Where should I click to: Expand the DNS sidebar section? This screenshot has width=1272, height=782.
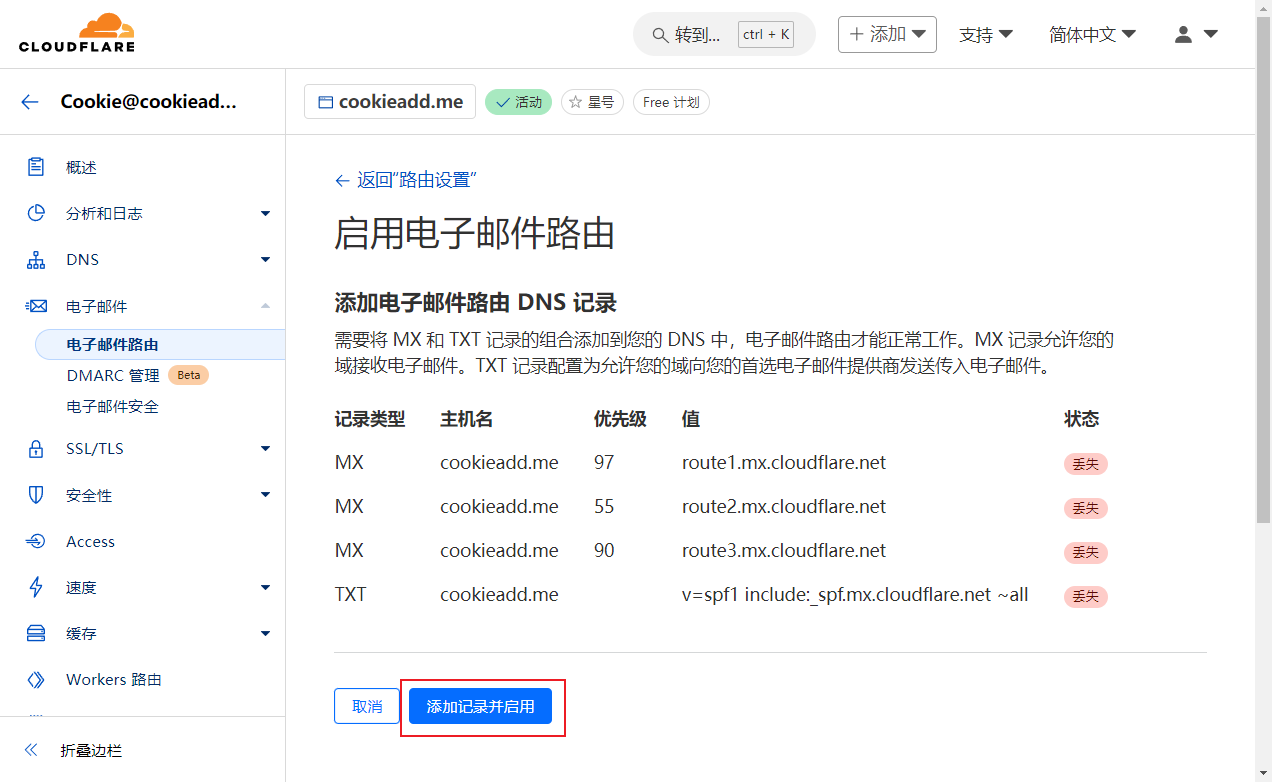coord(265,260)
